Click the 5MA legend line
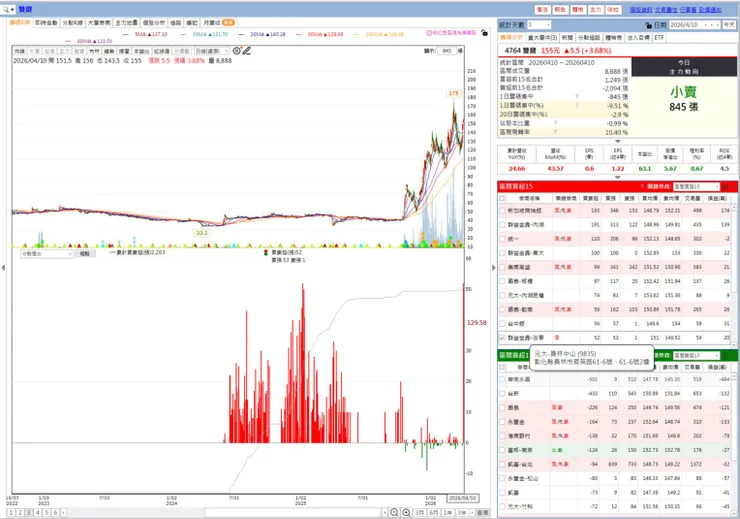The height and width of the screenshot is (519, 740). coord(145,34)
